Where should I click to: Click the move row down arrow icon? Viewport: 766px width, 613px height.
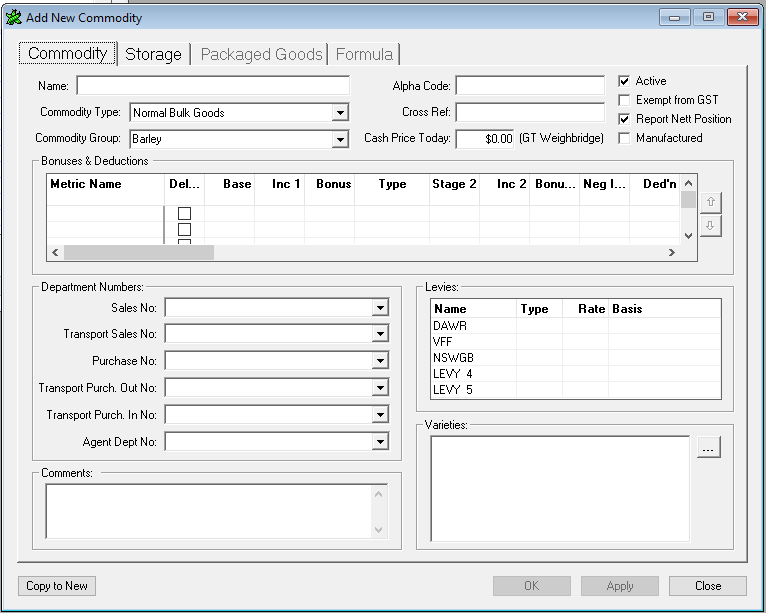(710, 226)
